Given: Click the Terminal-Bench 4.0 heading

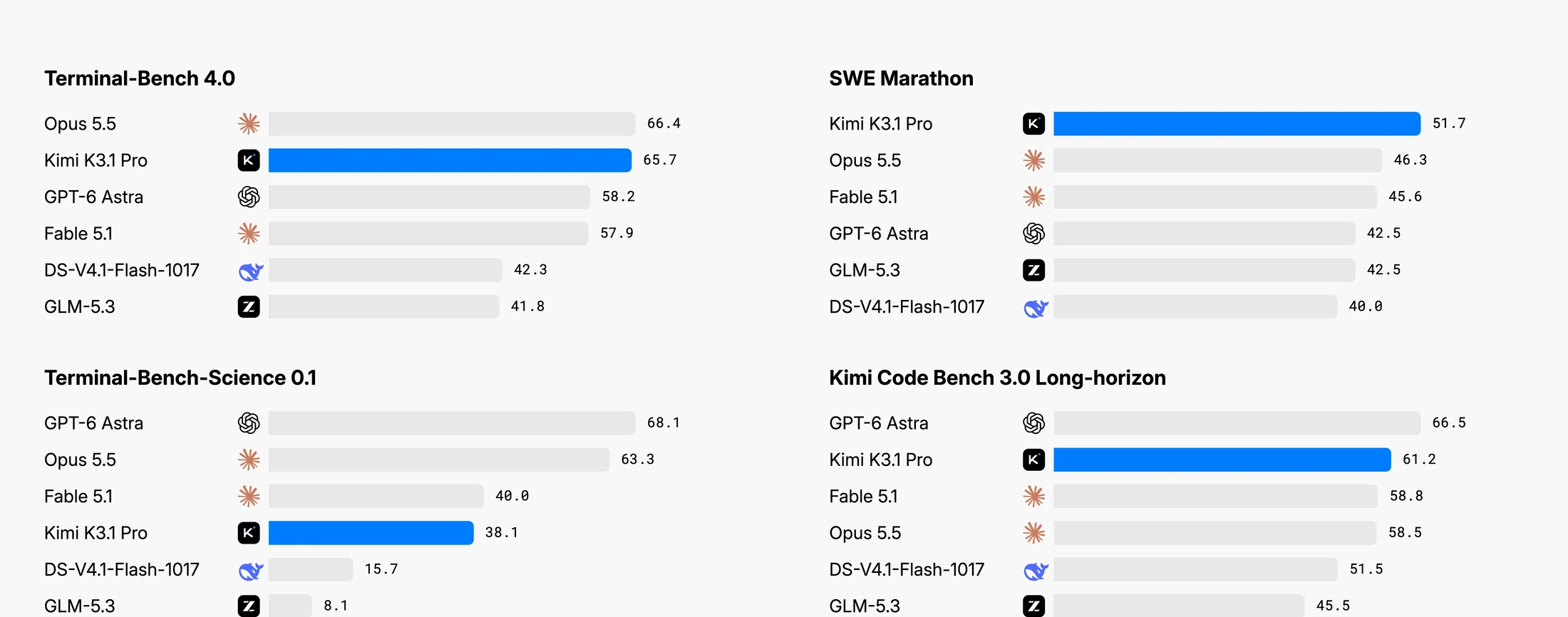Looking at the screenshot, I should coord(140,78).
